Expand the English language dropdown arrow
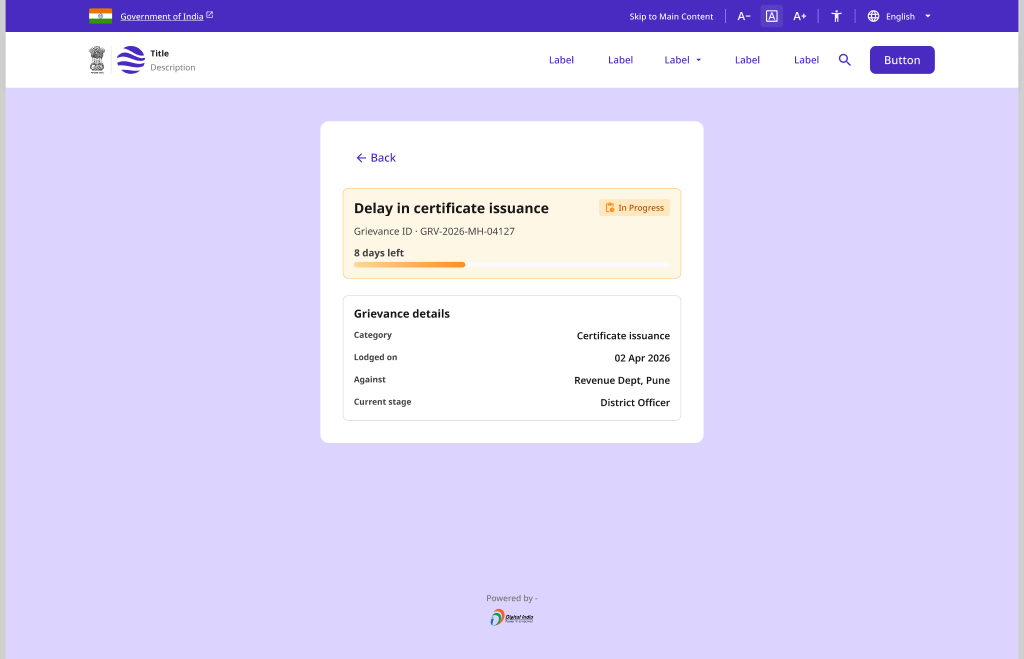The height and width of the screenshot is (659, 1024). 927,16
